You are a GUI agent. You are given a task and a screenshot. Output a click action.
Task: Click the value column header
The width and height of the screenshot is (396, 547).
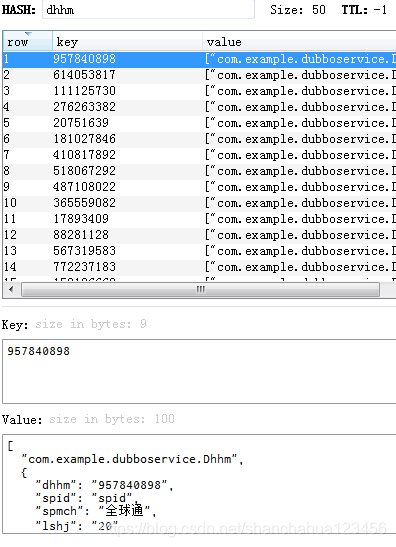pos(299,42)
